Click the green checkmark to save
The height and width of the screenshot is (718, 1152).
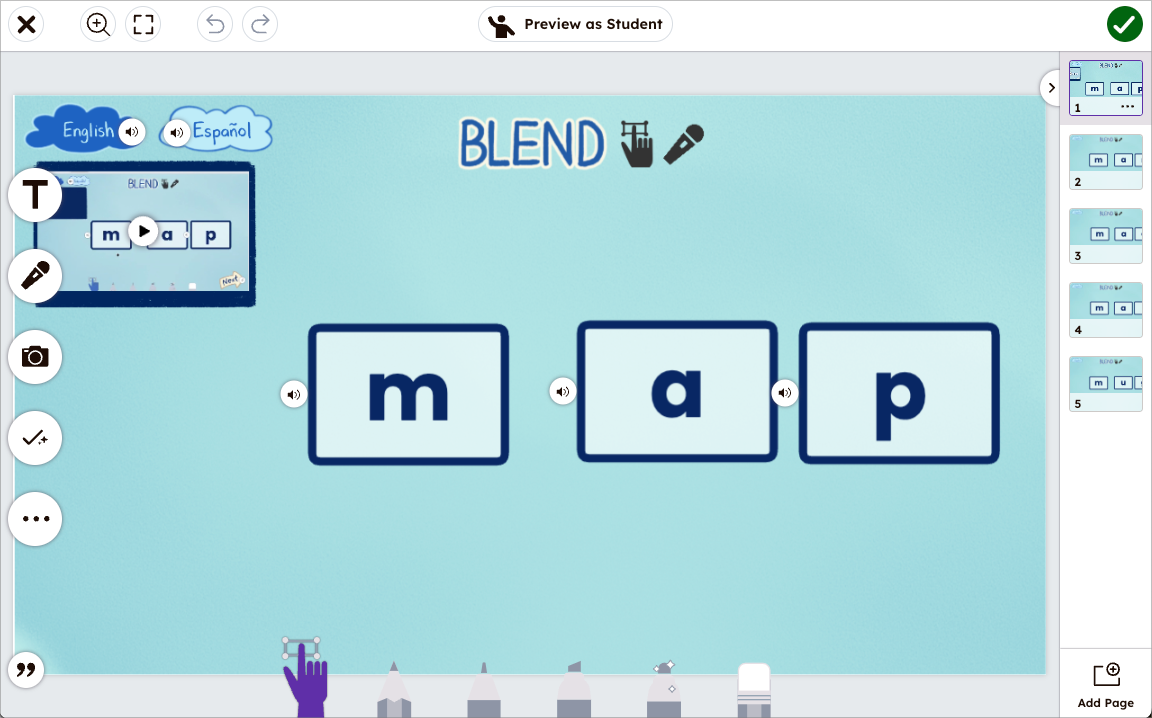click(1124, 23)
